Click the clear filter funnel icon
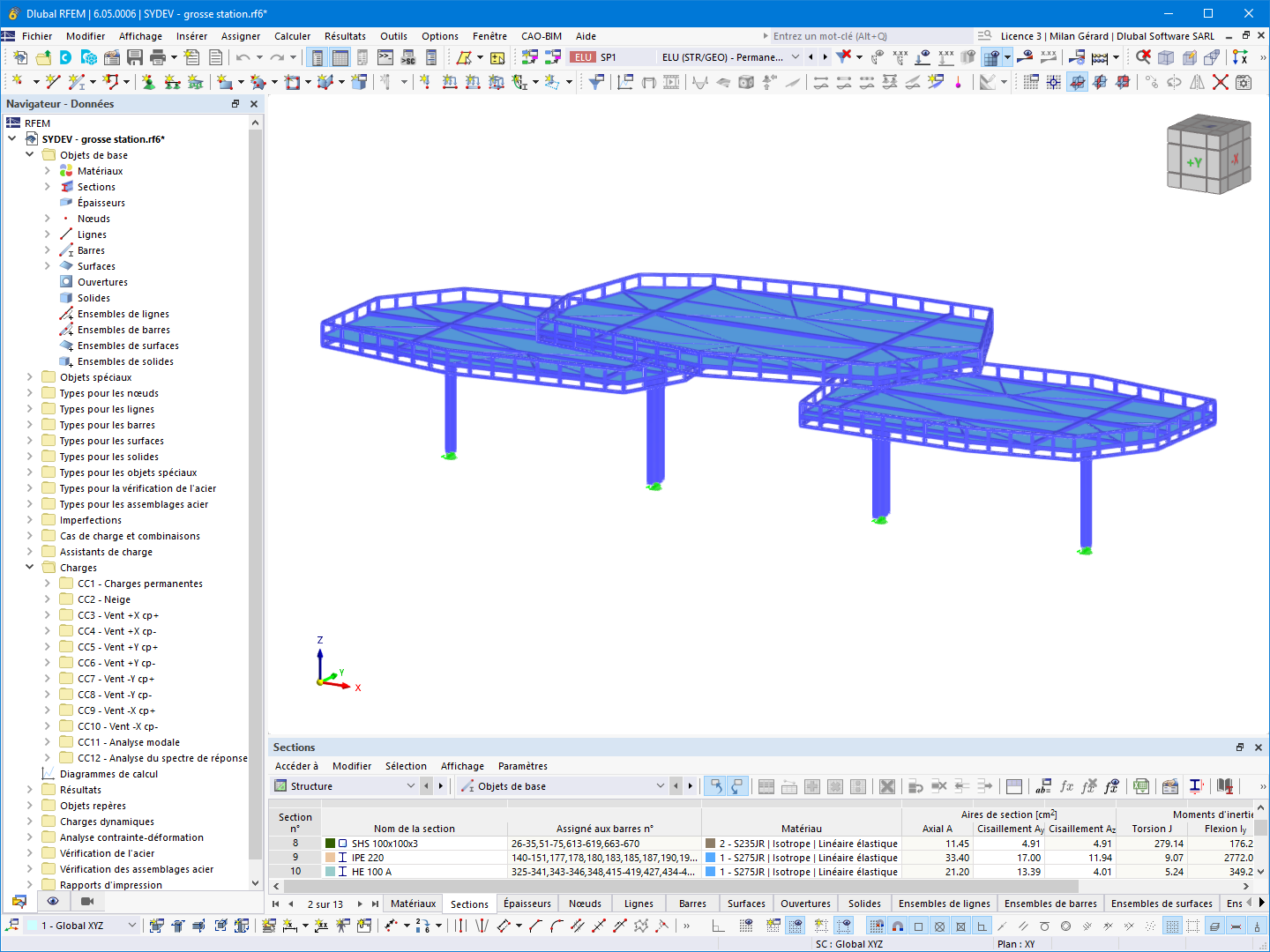Viewport: 1270px width, 952px height. pyautogui.click(x=844, y=57)
